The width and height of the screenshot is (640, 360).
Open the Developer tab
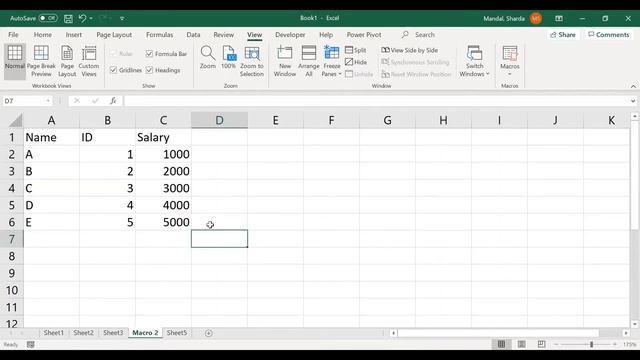pos(290,35)
